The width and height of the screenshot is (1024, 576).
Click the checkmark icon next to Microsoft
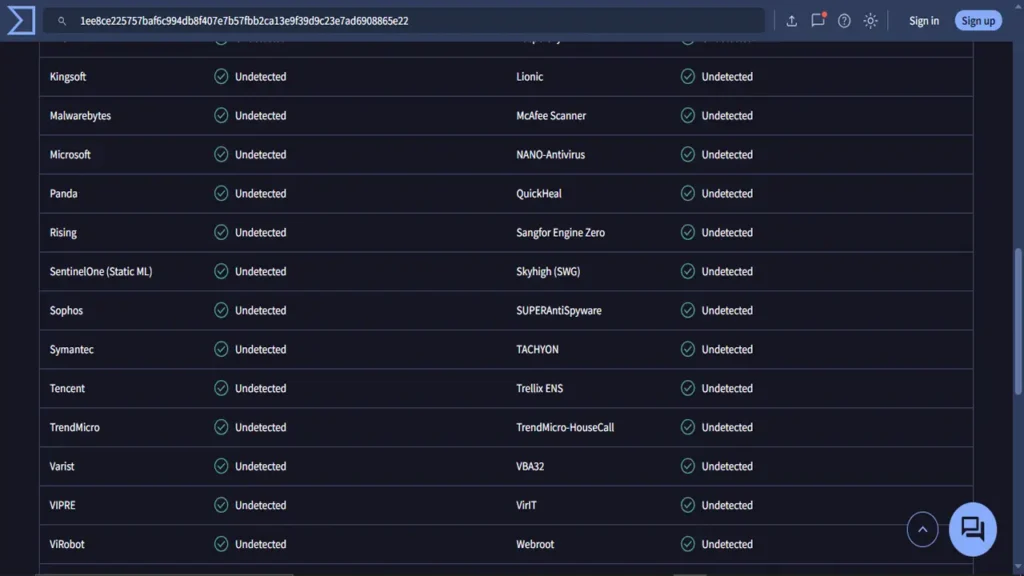tap(221, 154)
